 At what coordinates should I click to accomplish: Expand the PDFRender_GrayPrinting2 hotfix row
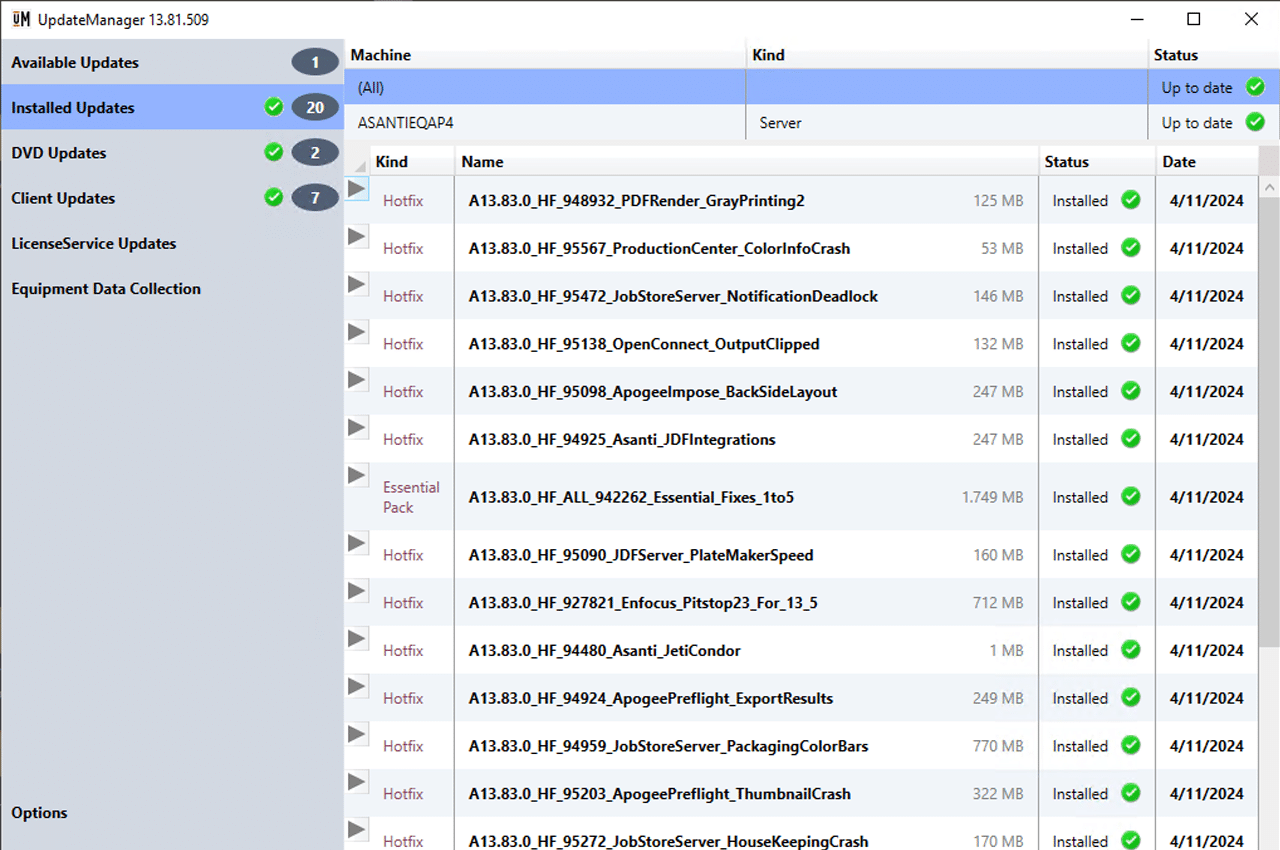click(357, 188)
